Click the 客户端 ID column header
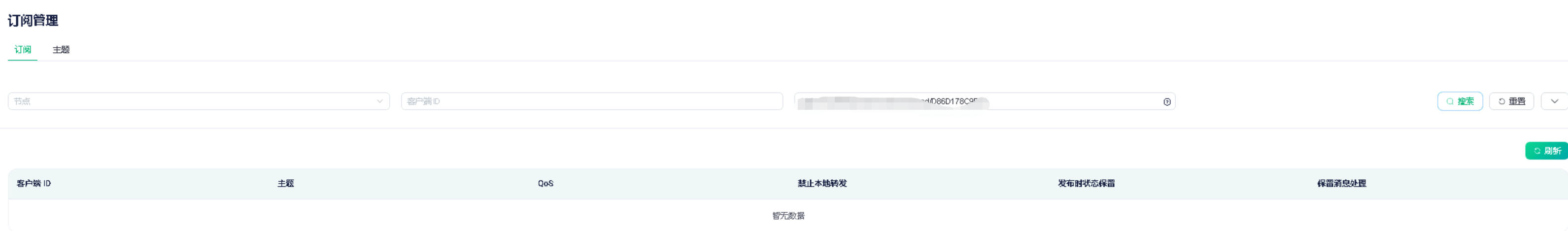This screenshot has height=231, width=1568. pyautogui.click(x=34, y=184)
